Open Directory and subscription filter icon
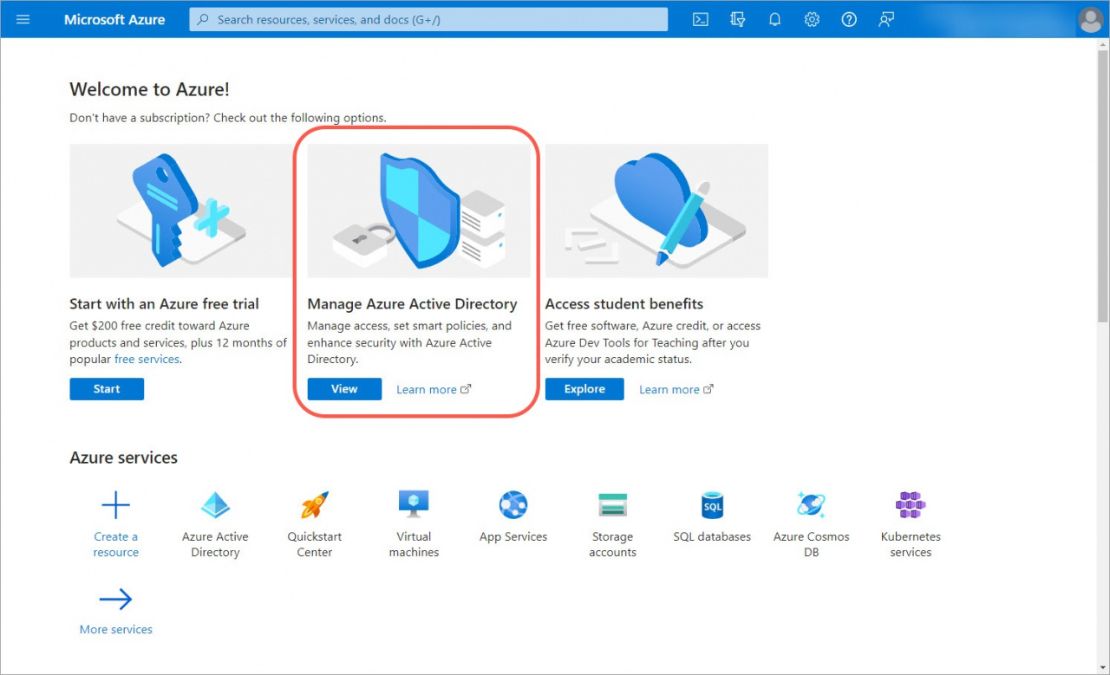1110x675 pixels. [x=738, y=19]
